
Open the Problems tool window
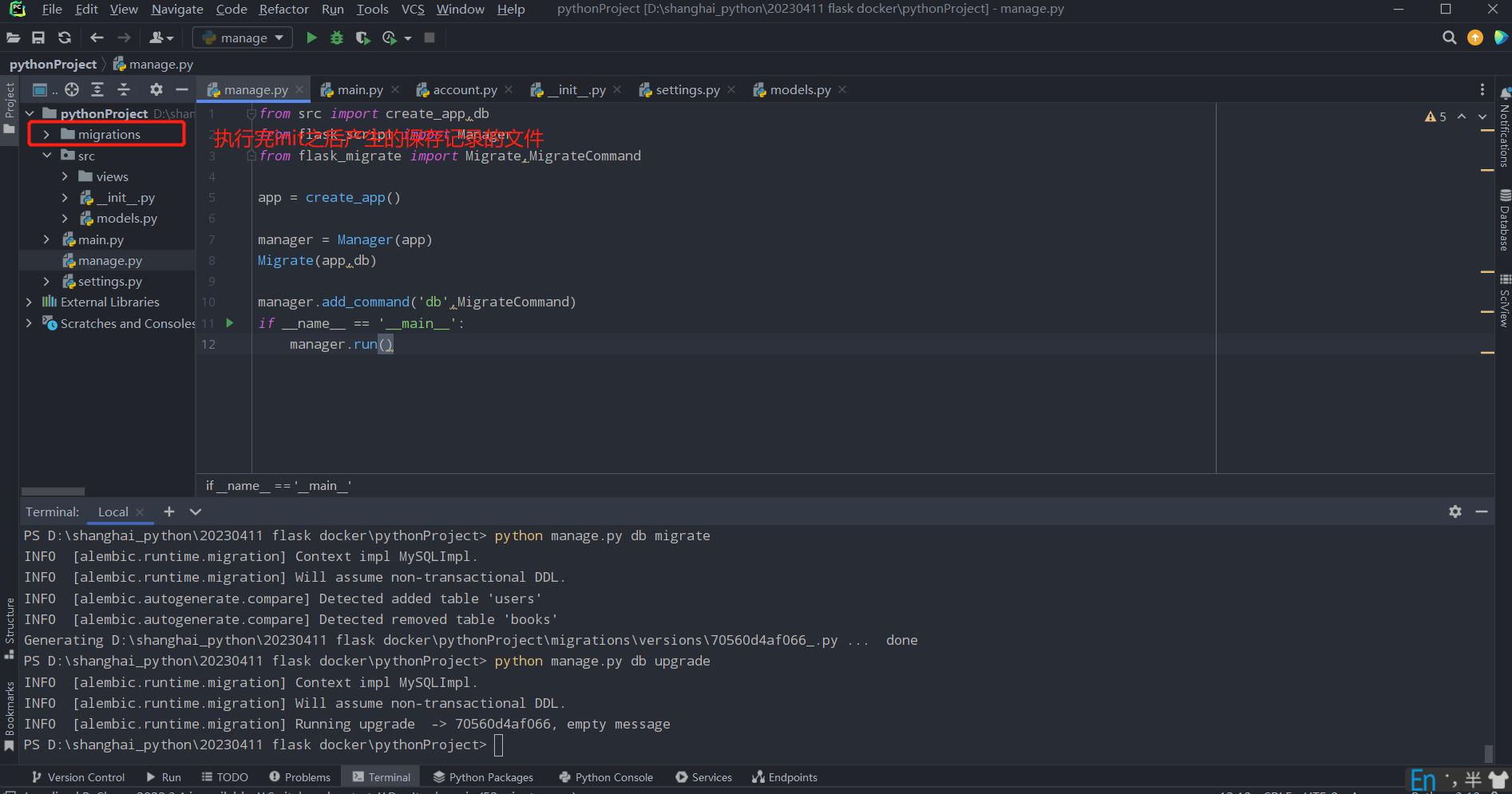tap(299, 777)
